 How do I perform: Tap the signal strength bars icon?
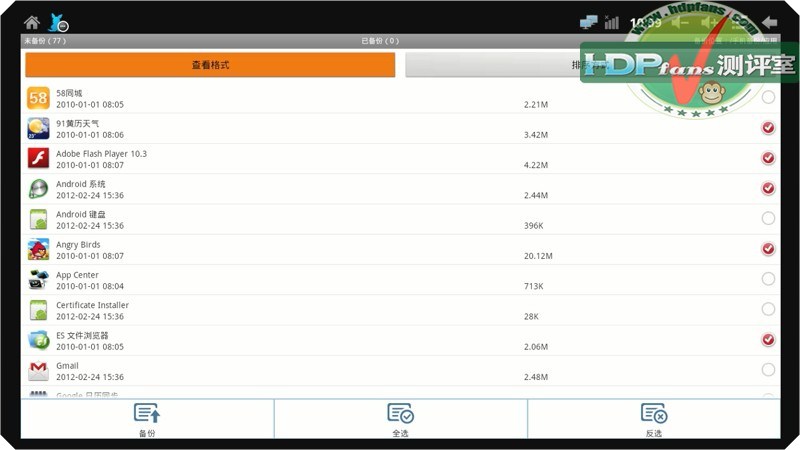[x=611, y=22]
